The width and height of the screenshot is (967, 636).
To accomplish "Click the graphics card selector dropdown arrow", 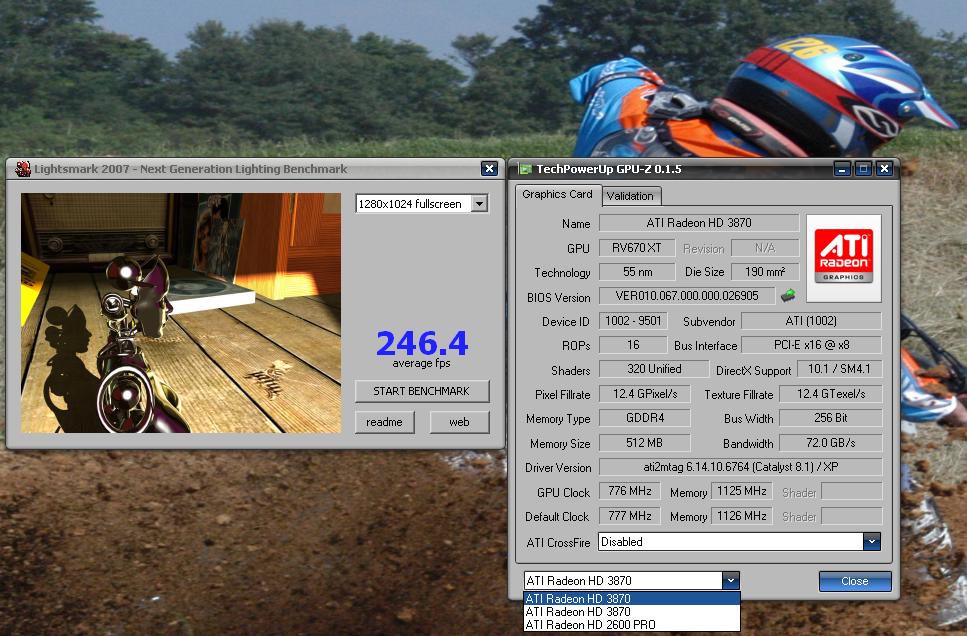I will [730, 580].
